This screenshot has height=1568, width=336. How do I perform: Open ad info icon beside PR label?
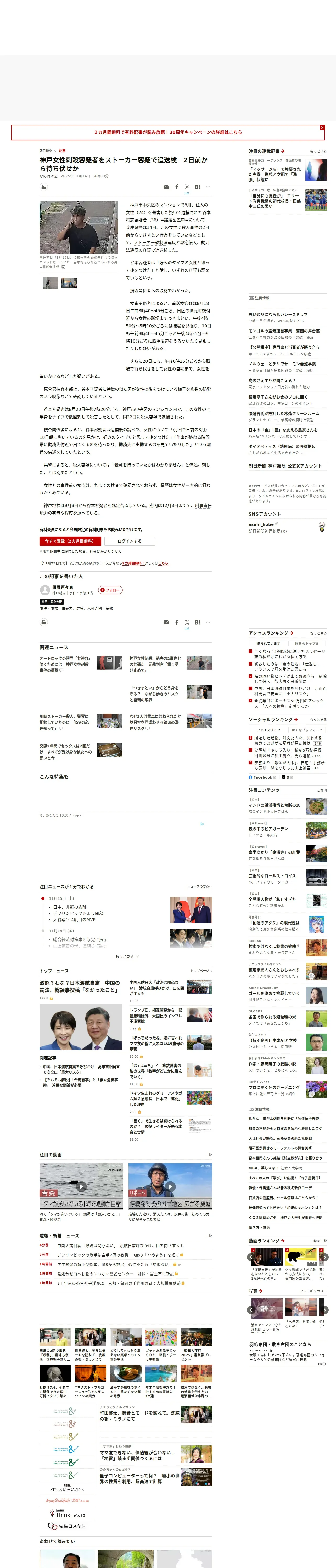tap(325, 1364)
